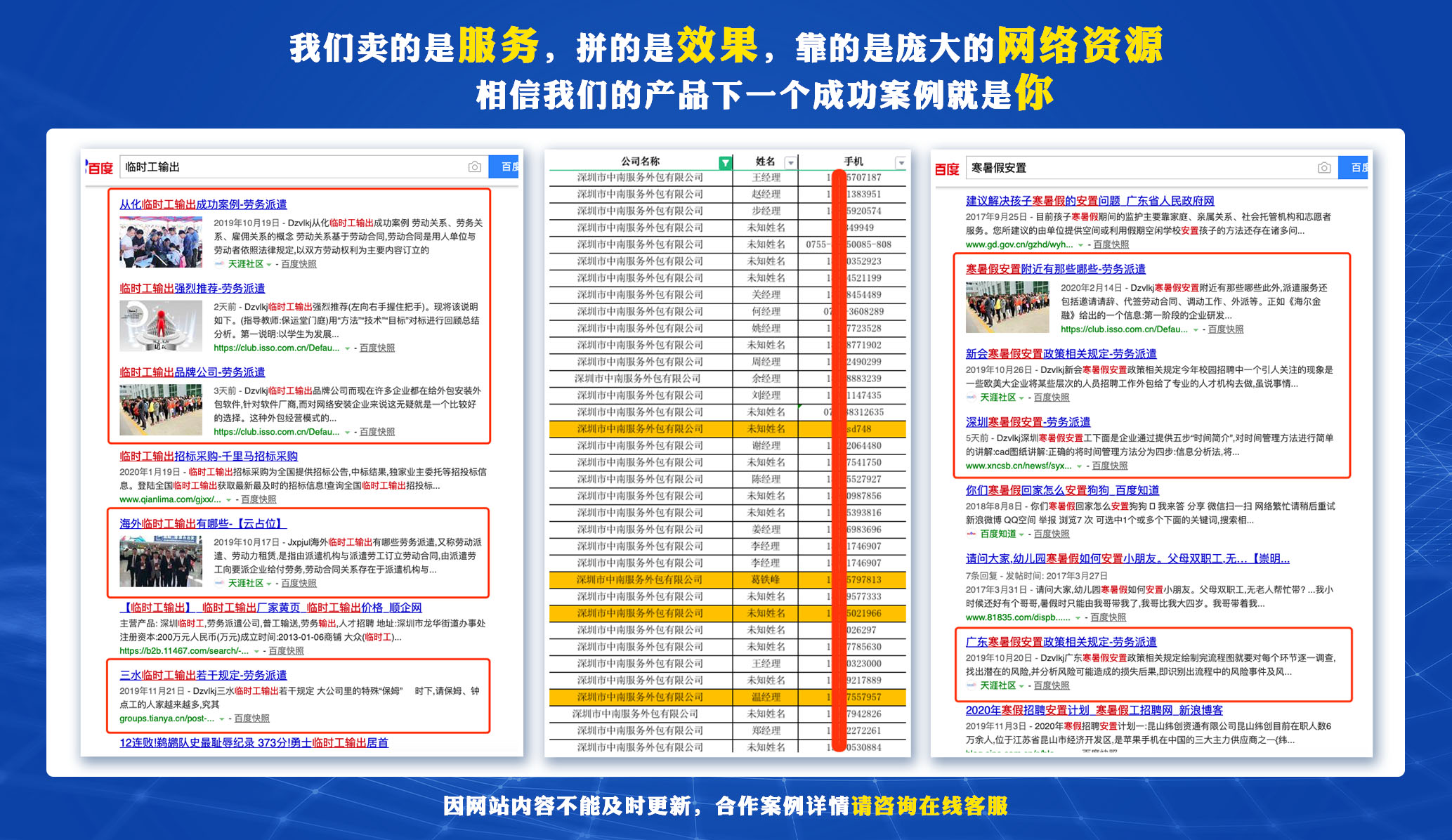Expand arrow beside www.gd.gov.cn result URL
The width and height of the screenshot is (1452, 840).
(x=1080, y=245)
